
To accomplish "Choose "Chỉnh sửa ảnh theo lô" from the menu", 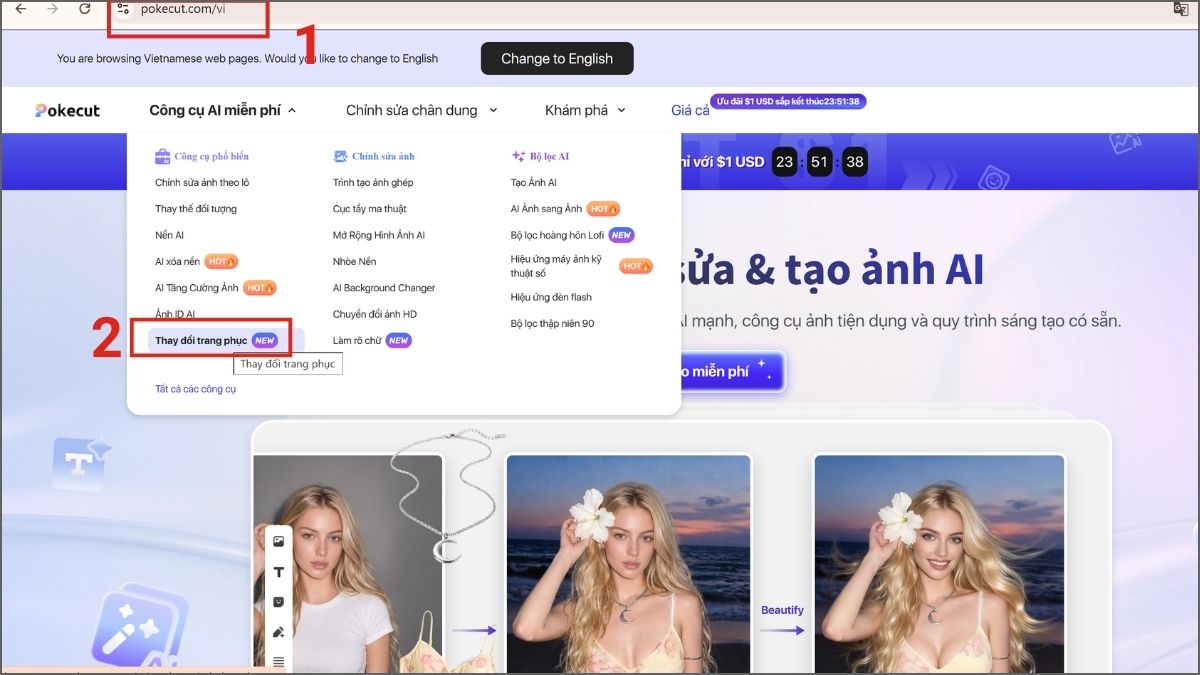I will (202, 183).
